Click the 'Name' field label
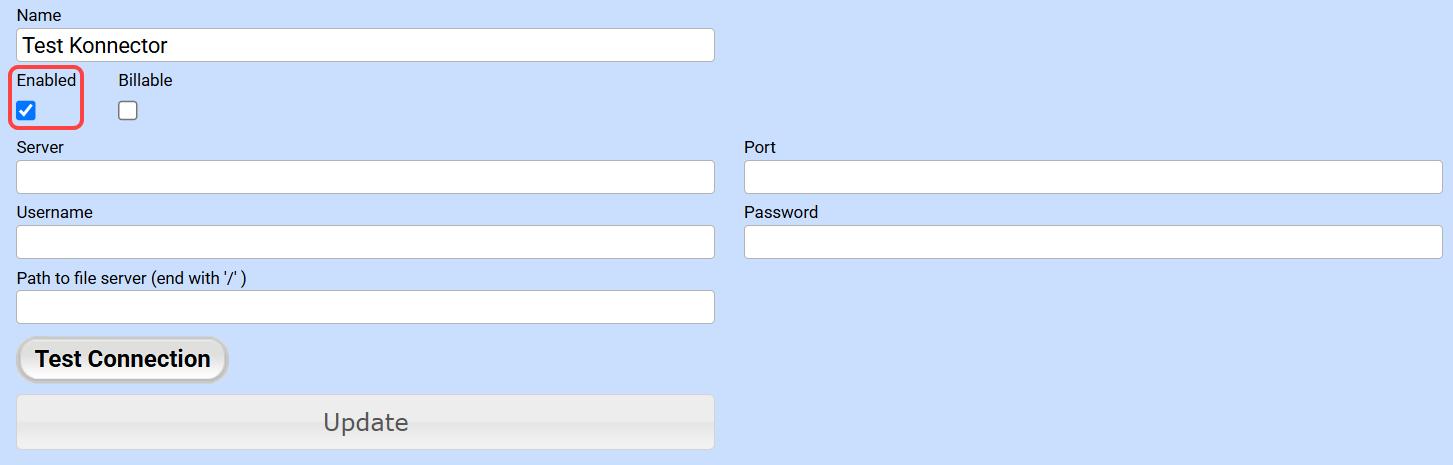This screenshot has height=465, width=1453. point(39,15)
